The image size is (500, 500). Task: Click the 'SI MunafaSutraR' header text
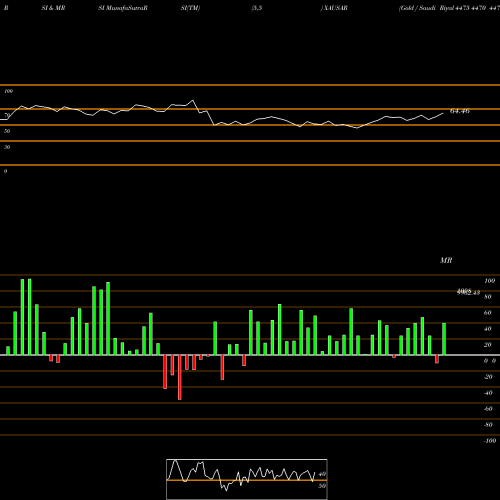click(123, 8)
